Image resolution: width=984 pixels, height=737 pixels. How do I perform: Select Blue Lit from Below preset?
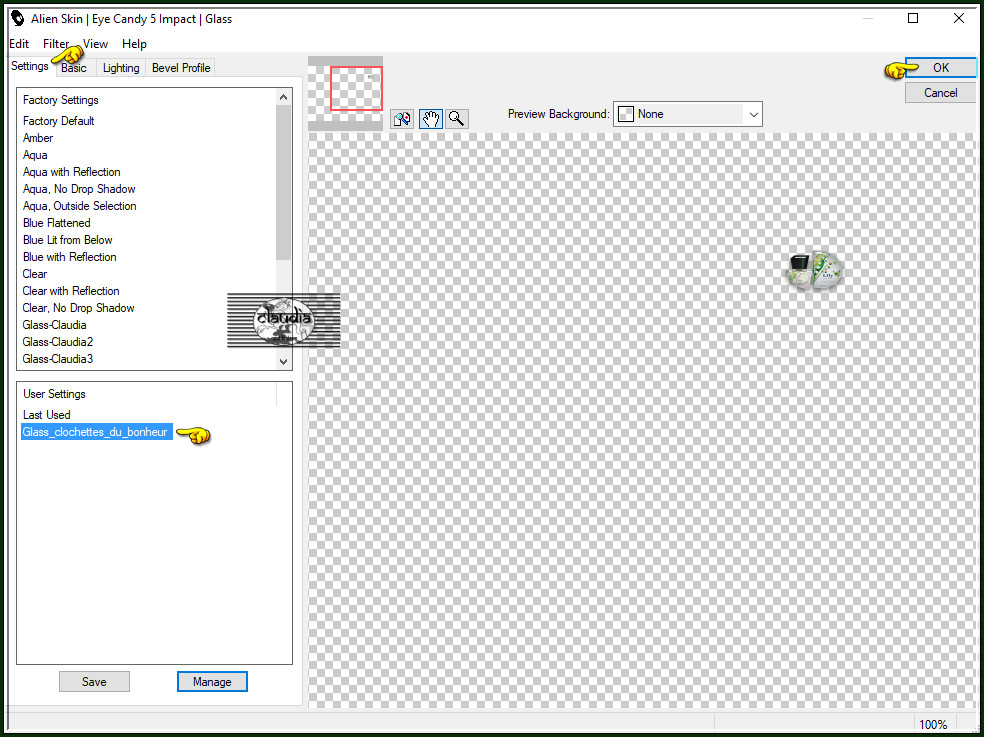68,240
